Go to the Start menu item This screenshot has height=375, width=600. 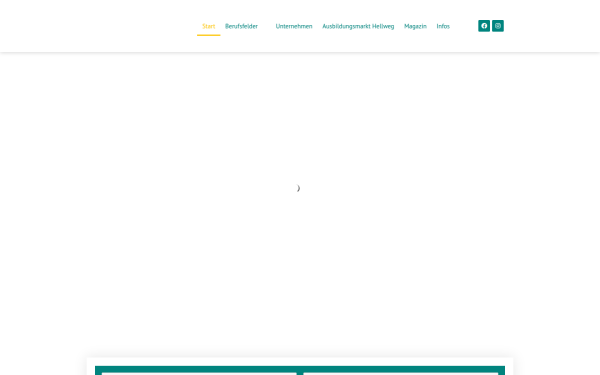[x=209, y=26]
